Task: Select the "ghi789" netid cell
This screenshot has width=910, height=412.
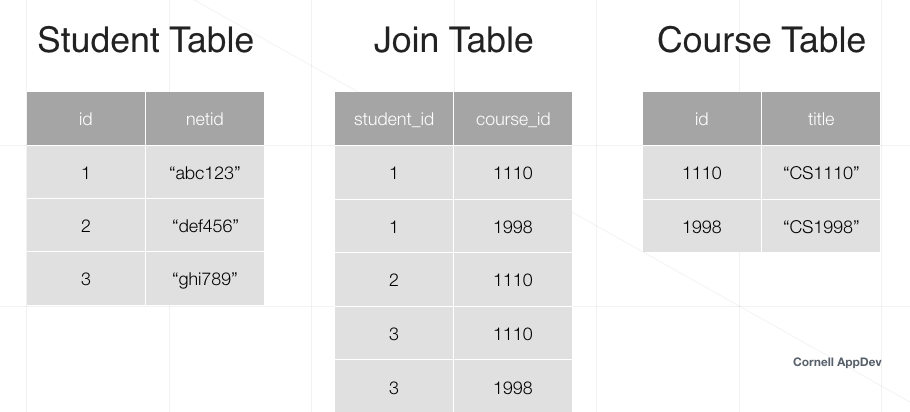Action: (205, 279)
